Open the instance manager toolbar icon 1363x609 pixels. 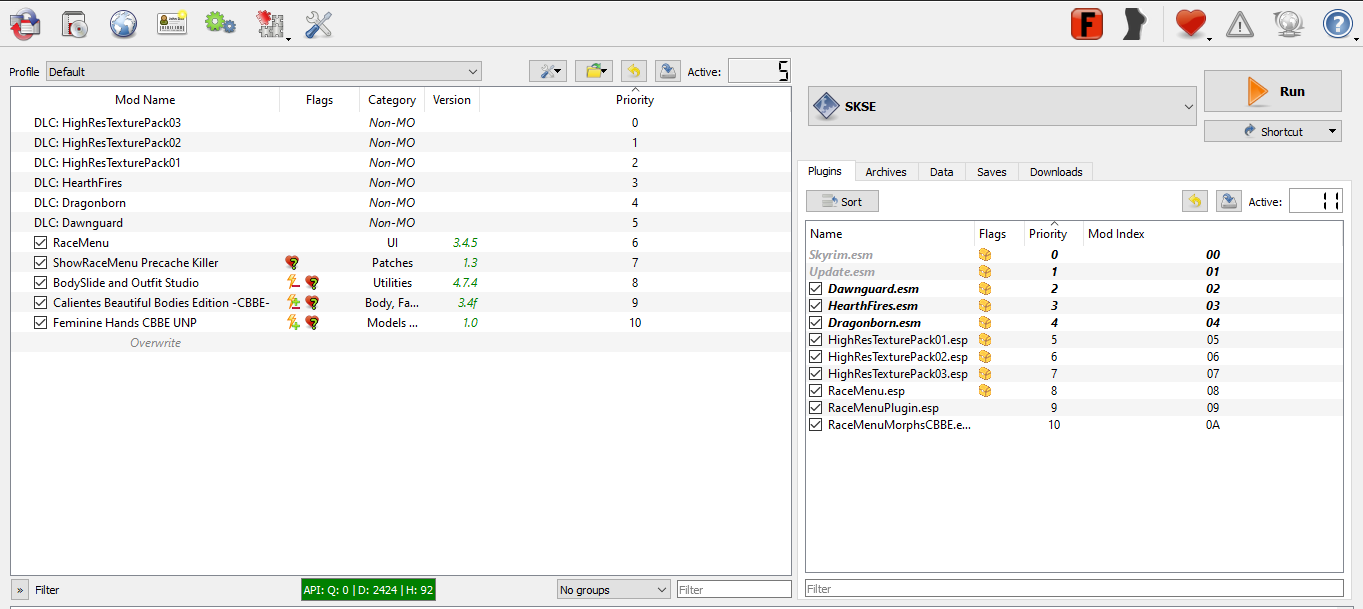pos(24,24)
